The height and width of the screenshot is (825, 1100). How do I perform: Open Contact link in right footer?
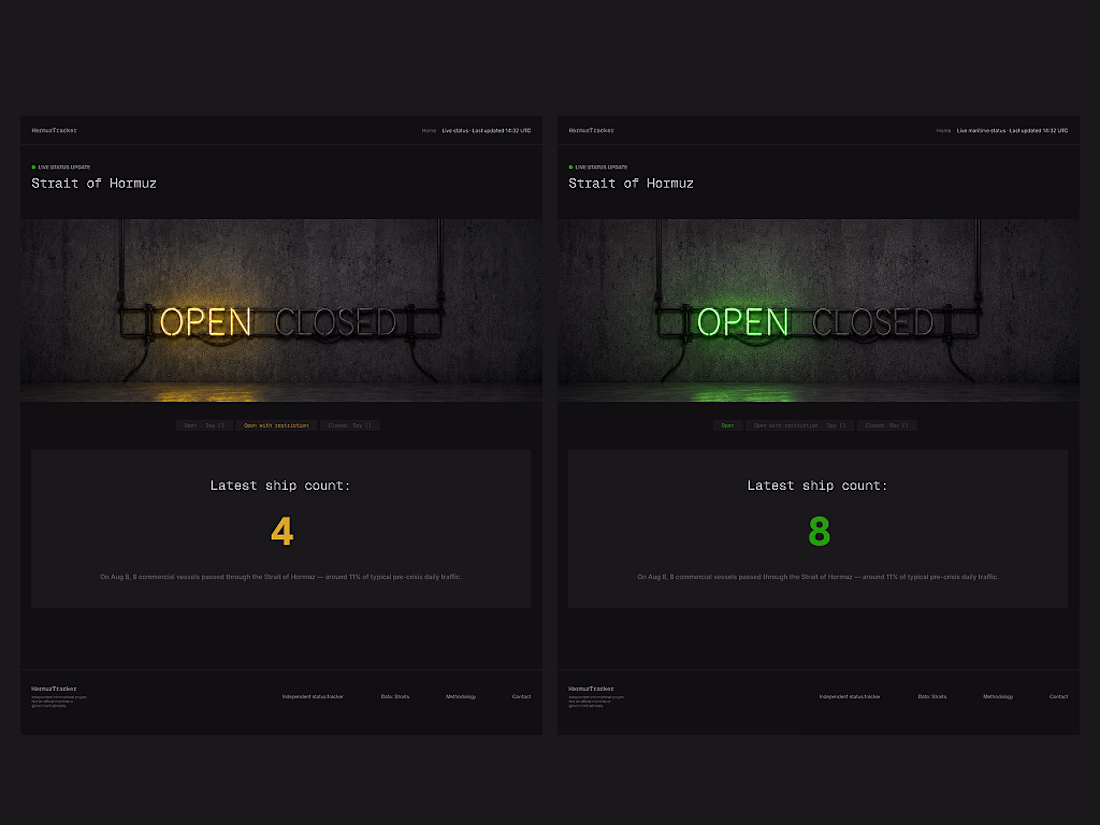(1059, 697)
